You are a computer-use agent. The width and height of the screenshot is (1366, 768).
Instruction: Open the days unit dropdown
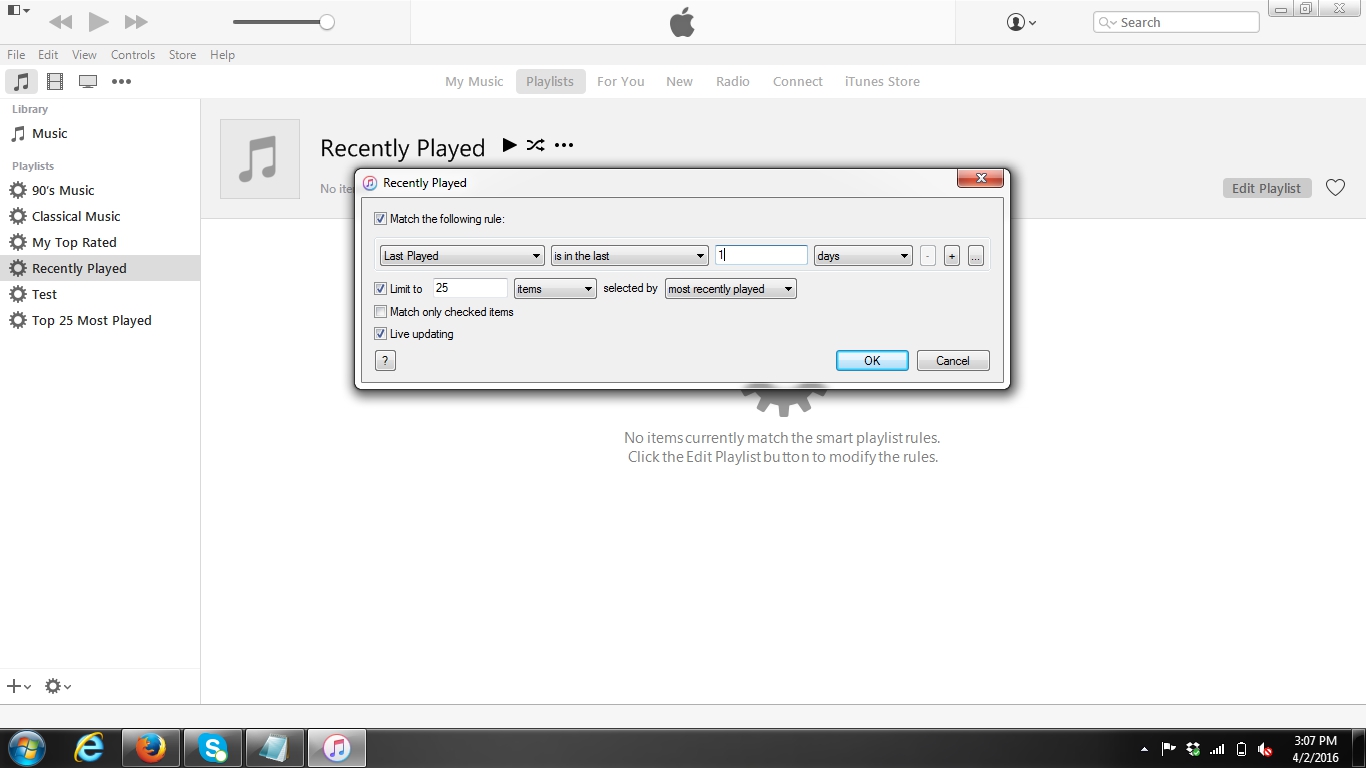[863, 256]
